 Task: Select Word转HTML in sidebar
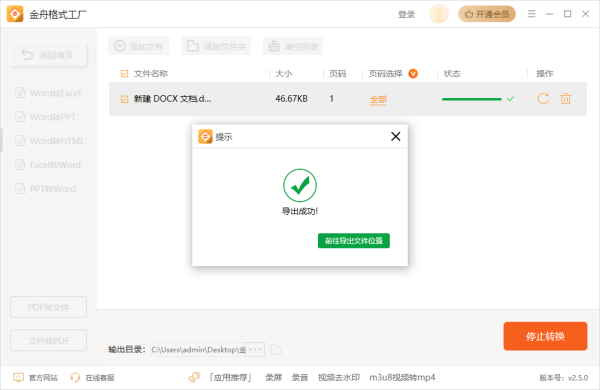tap(49, 141)
